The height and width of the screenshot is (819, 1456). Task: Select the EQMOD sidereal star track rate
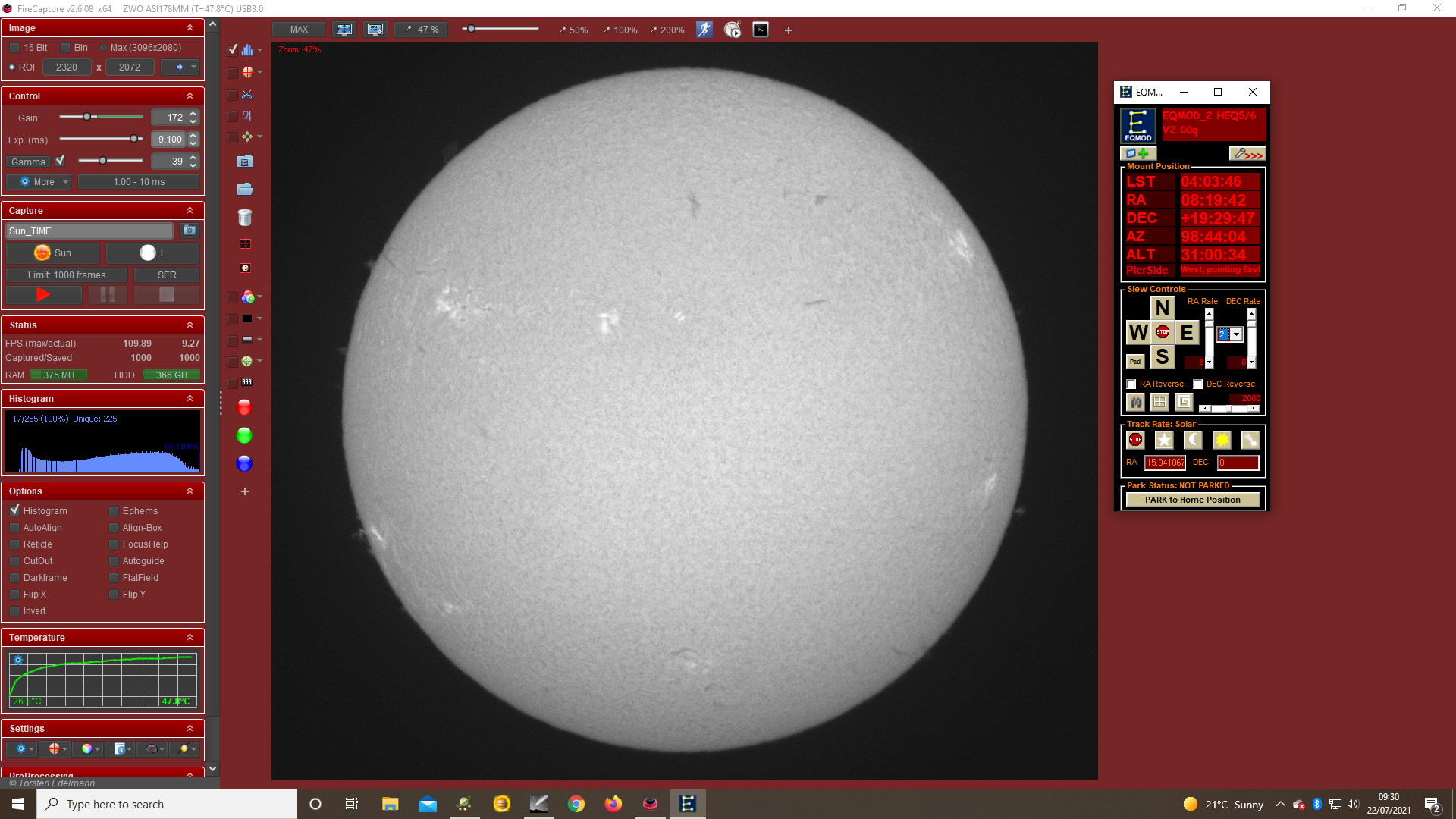[x=1164, y=440]
